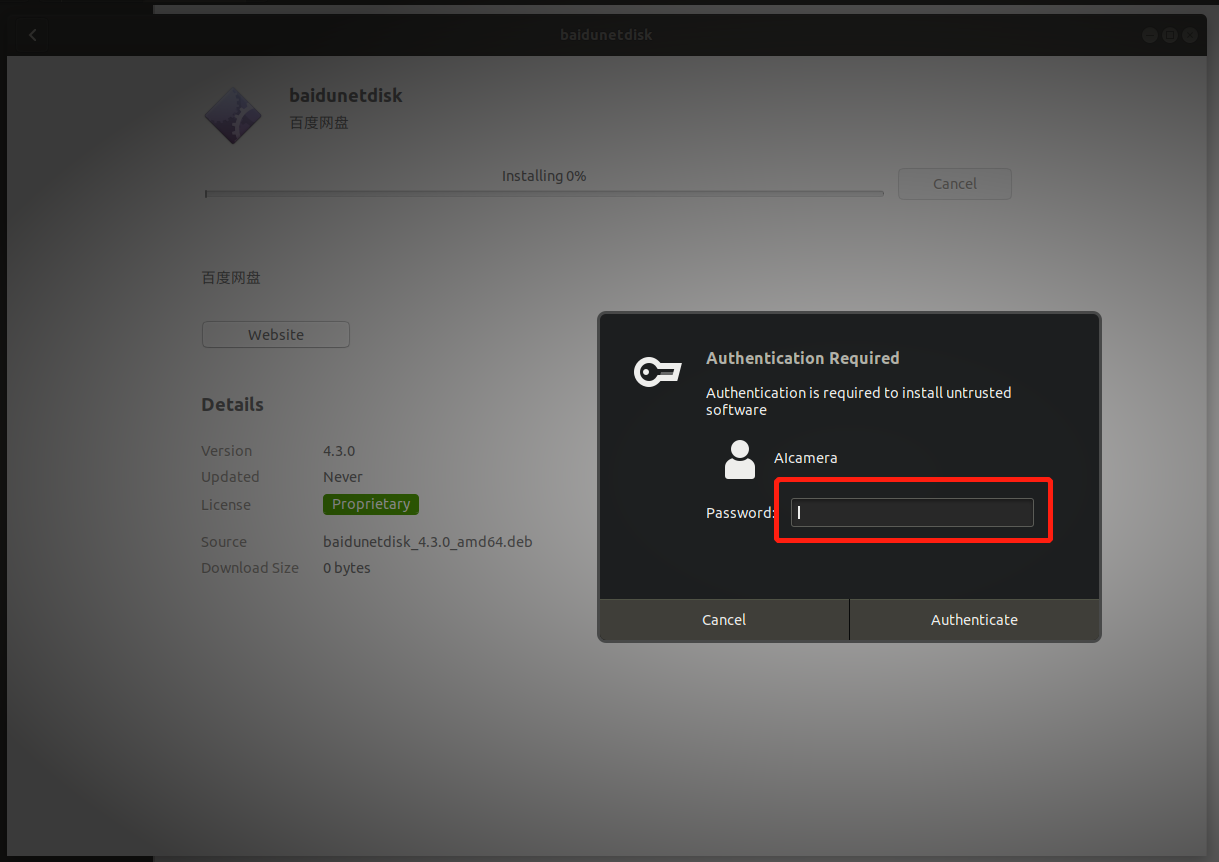Cancel the authentication dialog
The width and height of the screenshot is (1219, 862).
pos(724,620)
